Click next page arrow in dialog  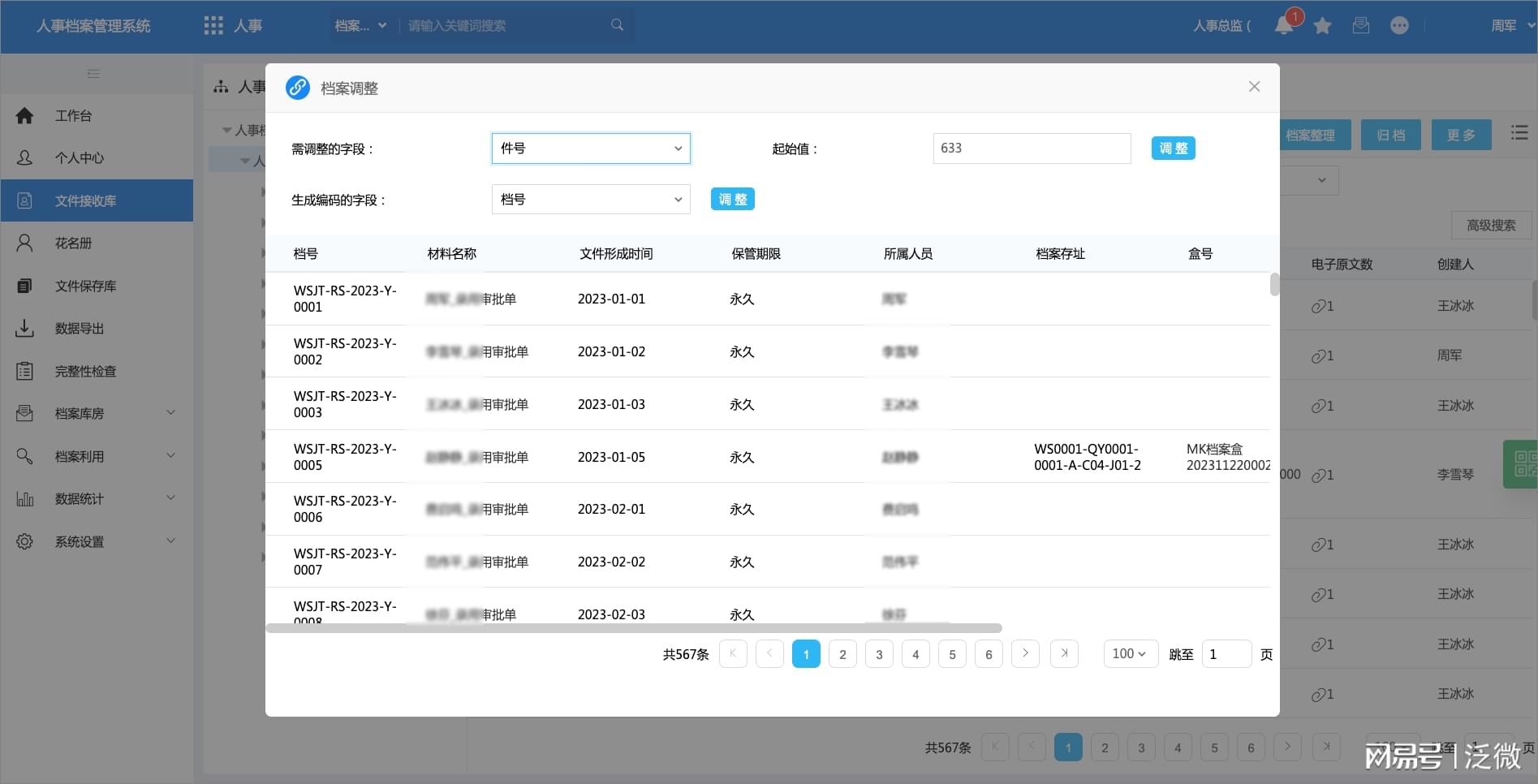[1025, 653]
